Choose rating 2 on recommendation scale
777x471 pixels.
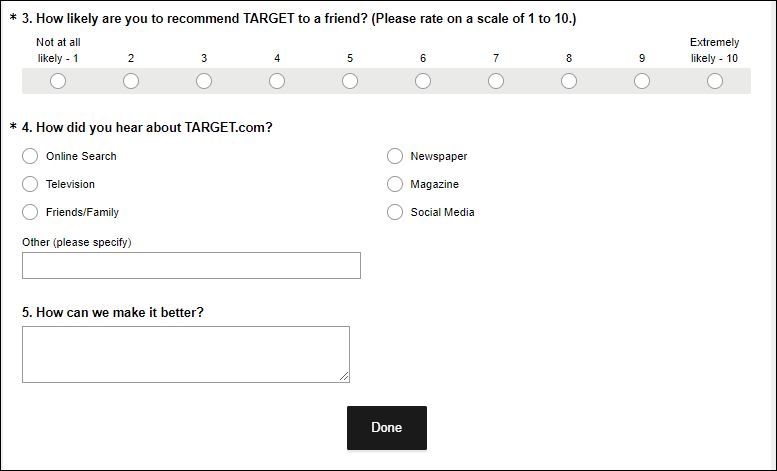(131, 81)
